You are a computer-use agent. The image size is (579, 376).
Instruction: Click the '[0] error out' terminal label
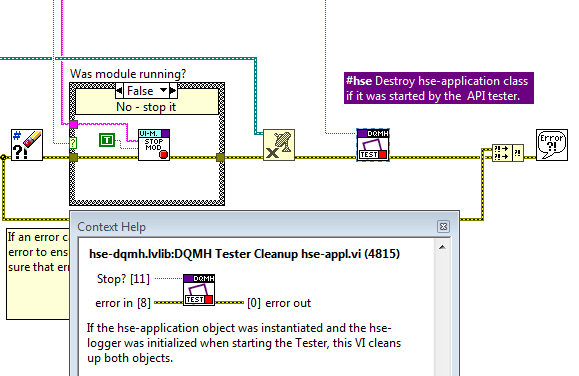click(x=279, y=303)
